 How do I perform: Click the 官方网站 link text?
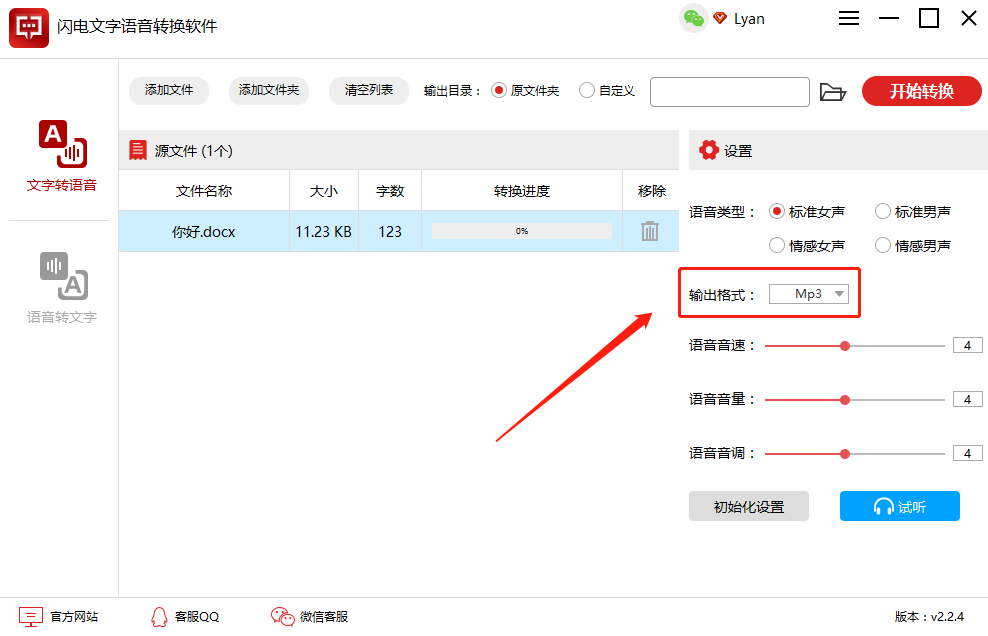coord(74,616)
